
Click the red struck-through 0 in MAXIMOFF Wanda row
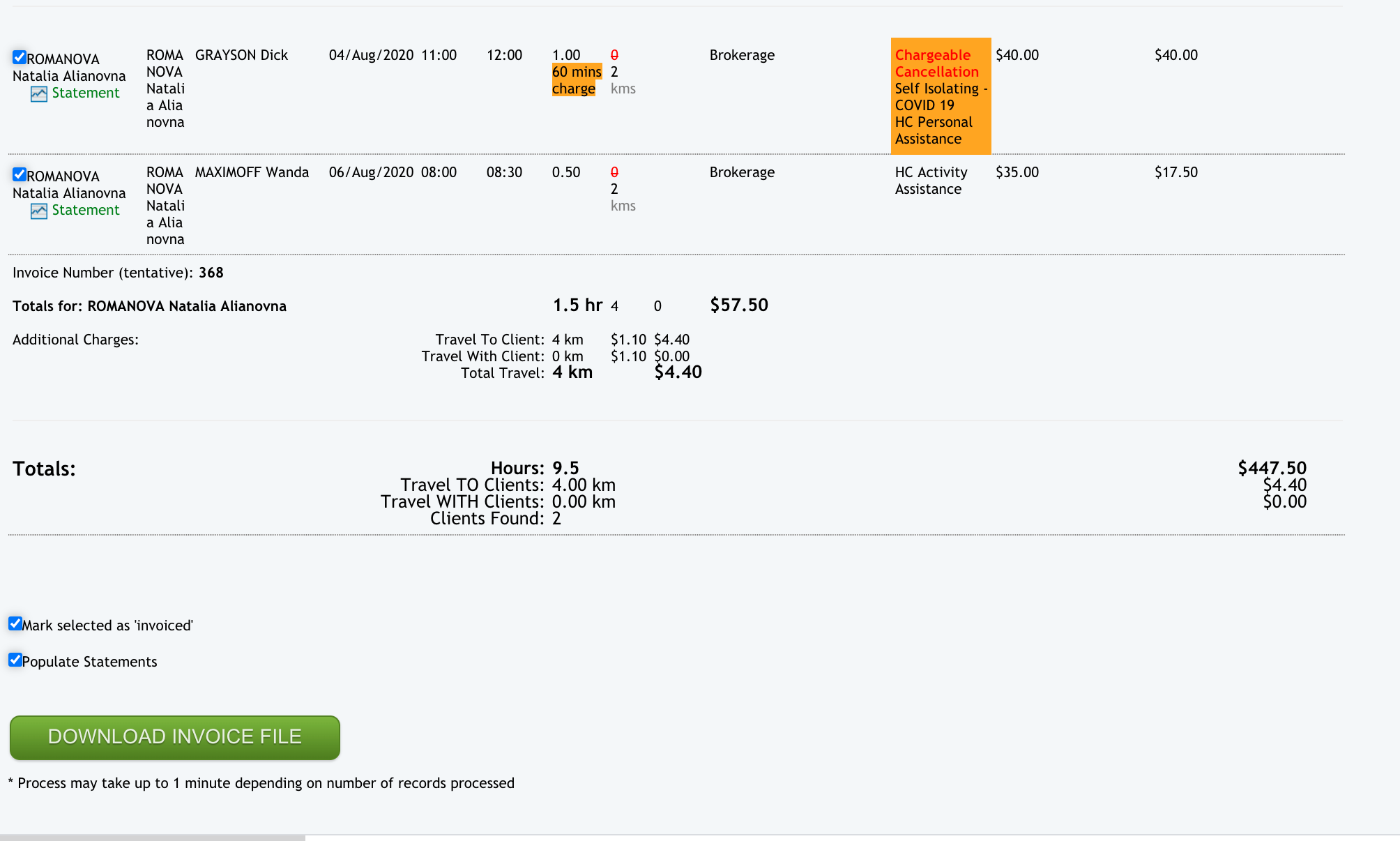pos(614,172)
